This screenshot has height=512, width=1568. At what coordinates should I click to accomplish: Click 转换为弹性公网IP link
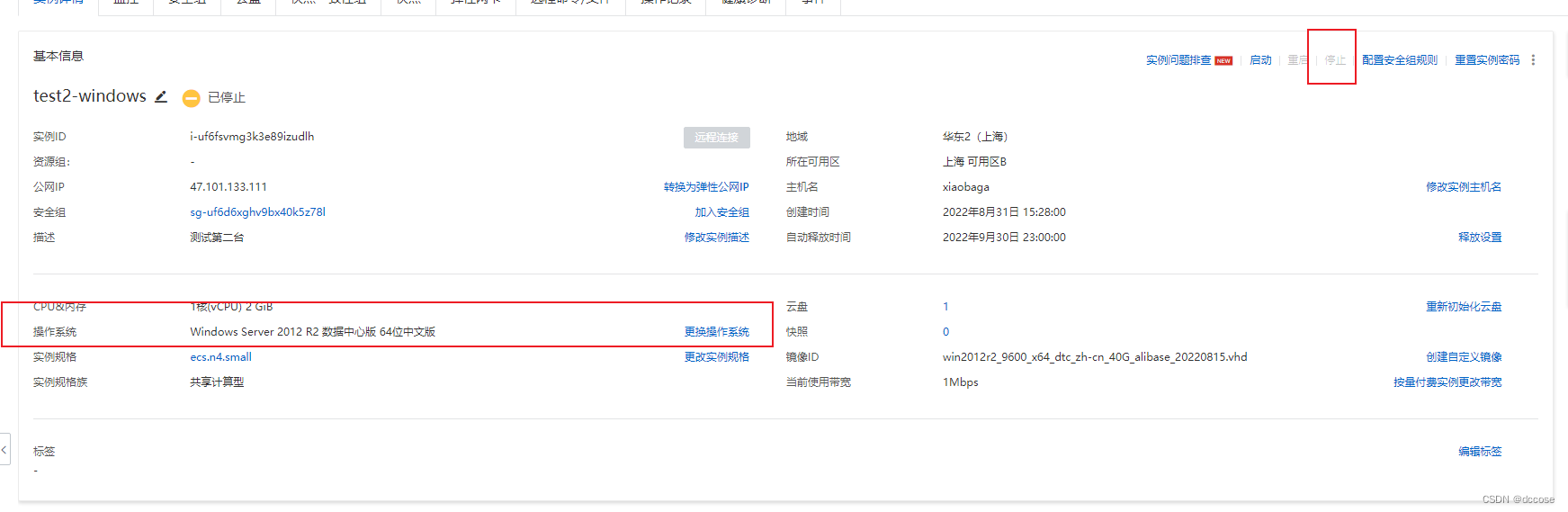[706, 187]
